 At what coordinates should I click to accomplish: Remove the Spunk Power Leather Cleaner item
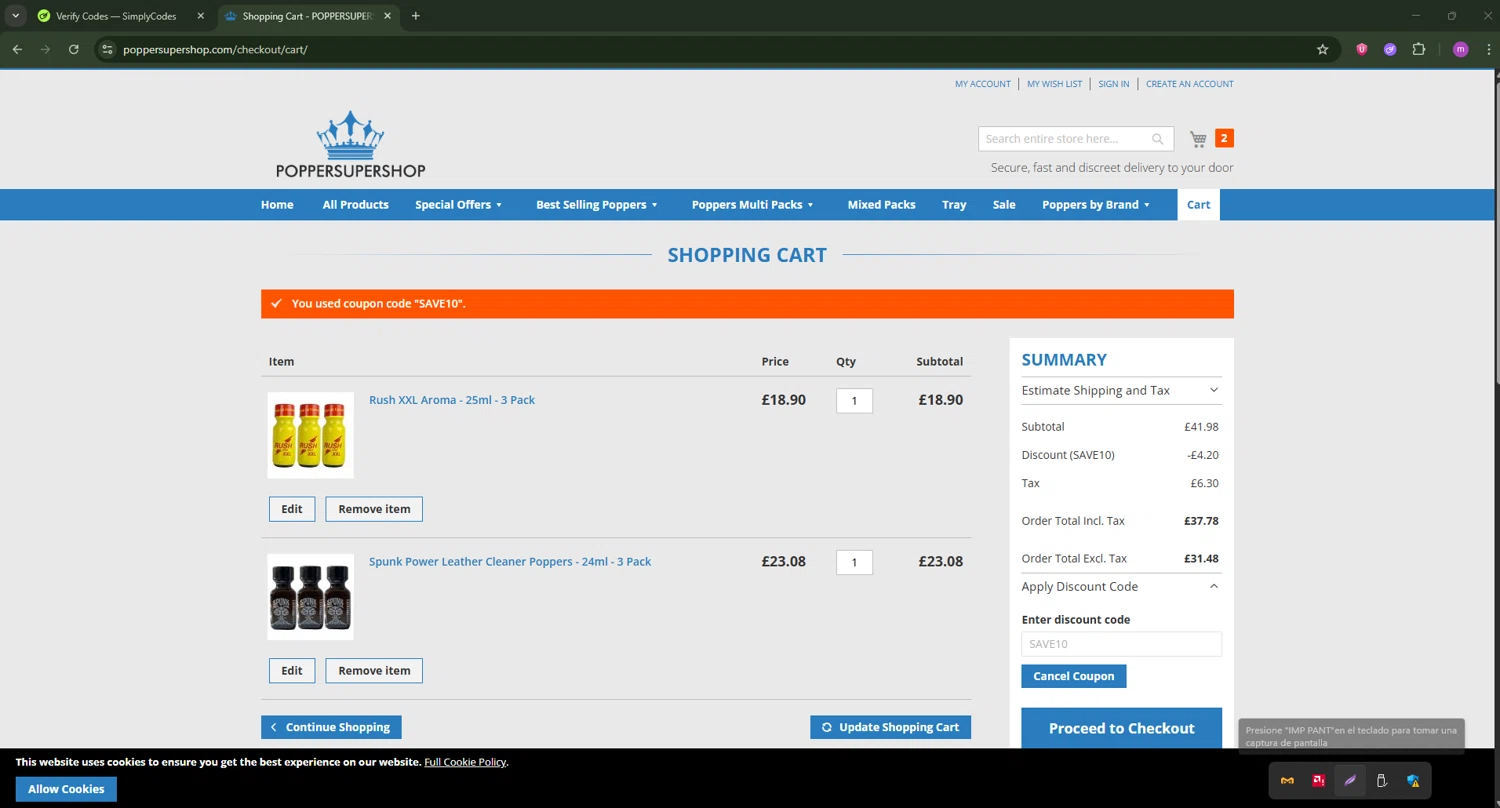click(x=374, y=671)
